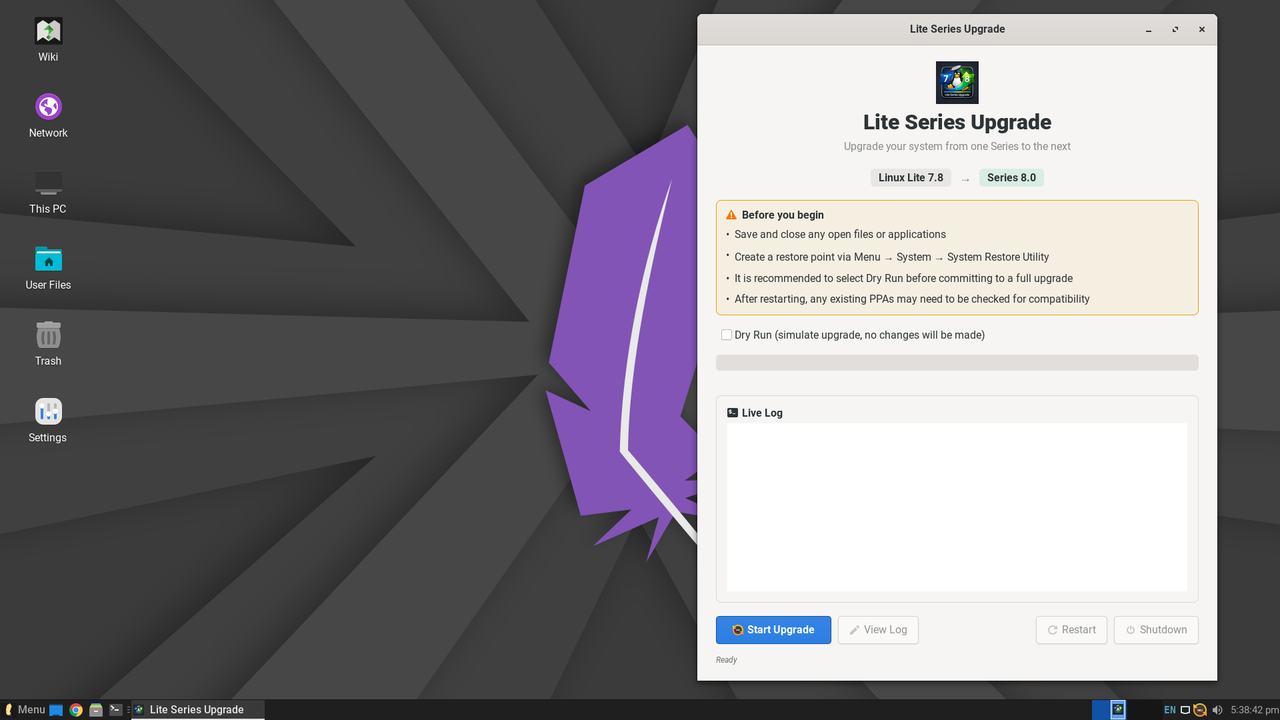The image size is (1280, 720).
Task: Click the show desktop icon in taskbar
Action: point(56,710)
